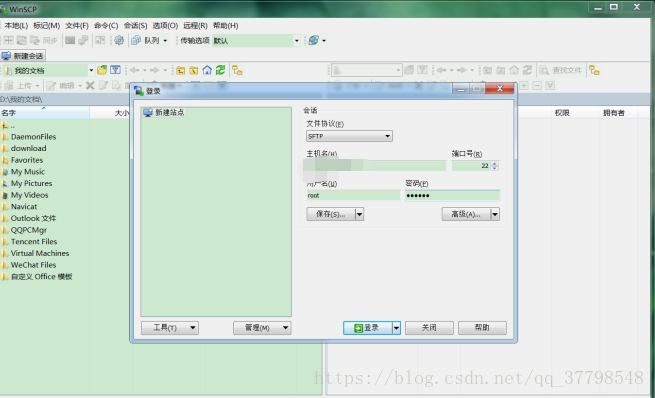The image size is (655, 398).
Task: Click the 保存(S) button
Action: click(x=331, y=214)
